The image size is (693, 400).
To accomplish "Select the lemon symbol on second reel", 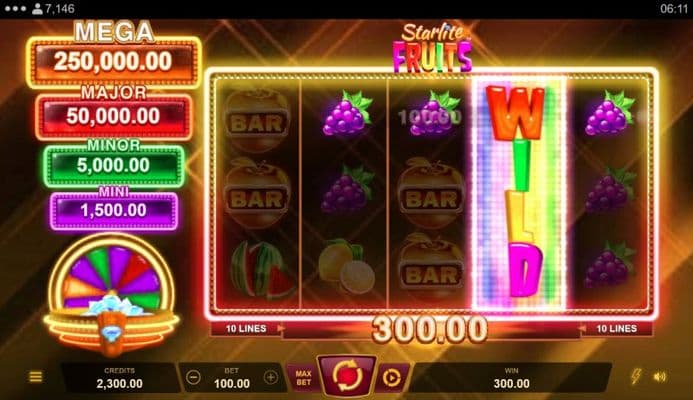I will (x=346, y=267).
